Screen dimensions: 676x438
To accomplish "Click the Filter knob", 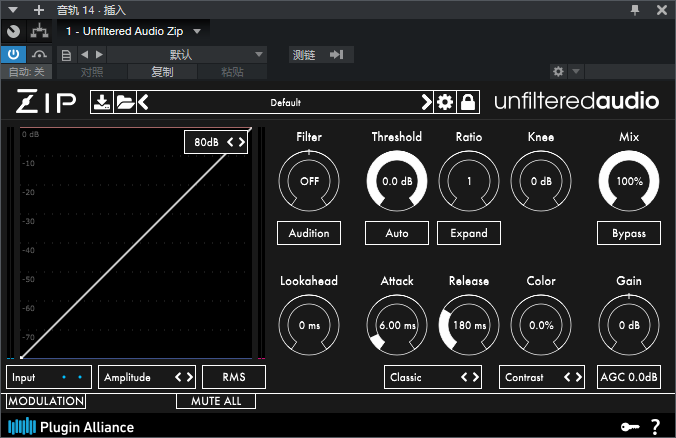I will 309,181.
